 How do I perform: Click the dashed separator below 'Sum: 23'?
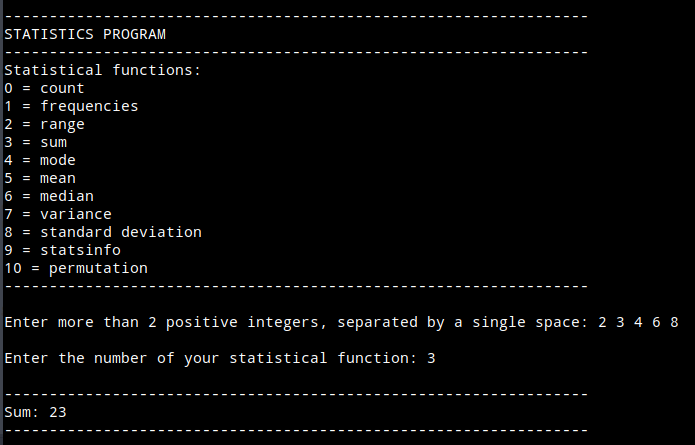click(296, 430)
